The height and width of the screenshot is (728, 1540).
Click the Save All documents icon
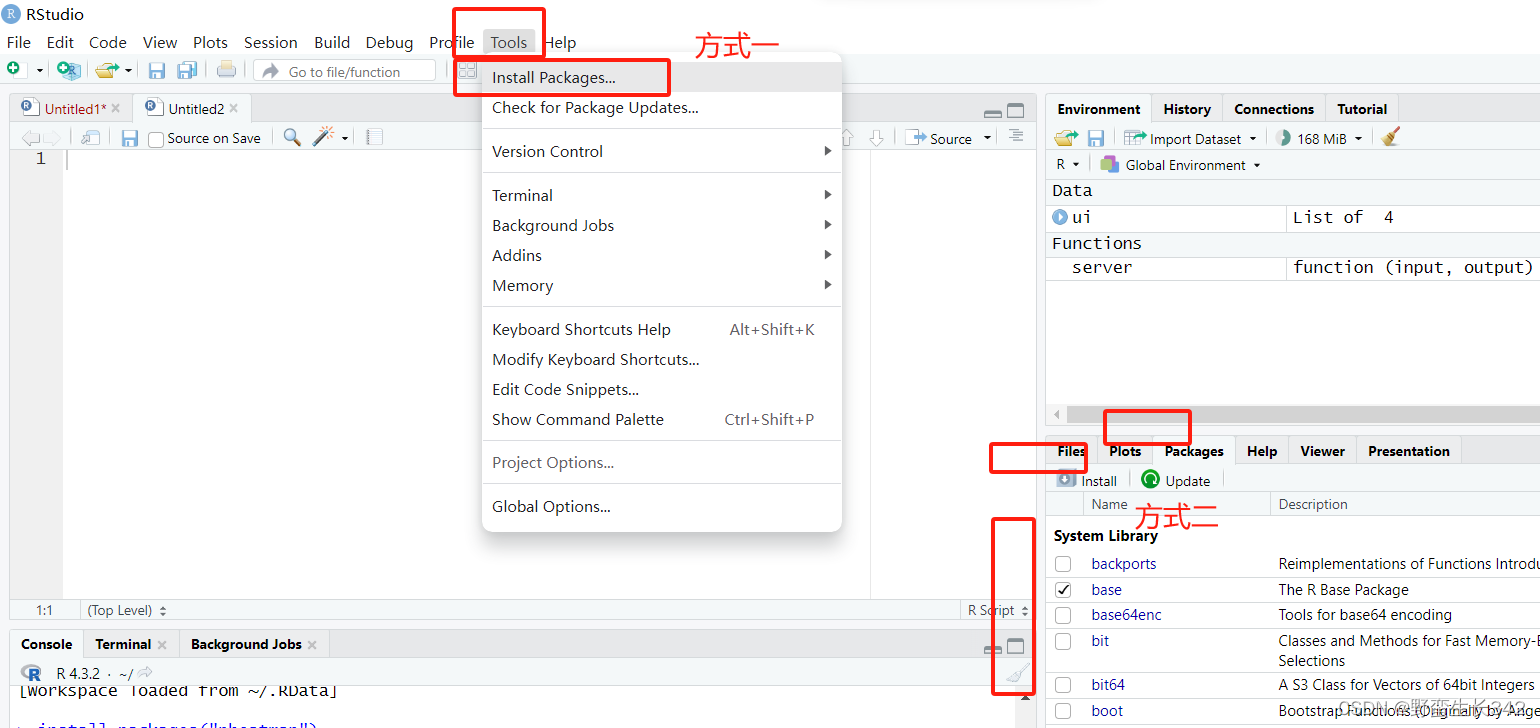[x=187, y=70]
